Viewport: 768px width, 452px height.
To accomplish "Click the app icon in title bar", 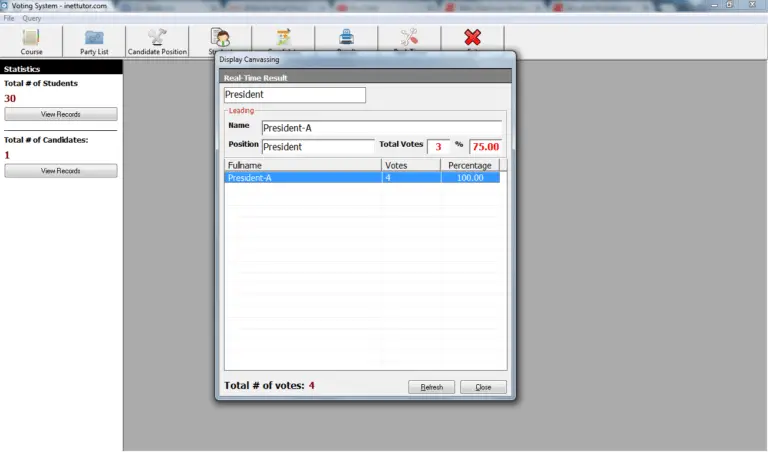I will point(4,5).
